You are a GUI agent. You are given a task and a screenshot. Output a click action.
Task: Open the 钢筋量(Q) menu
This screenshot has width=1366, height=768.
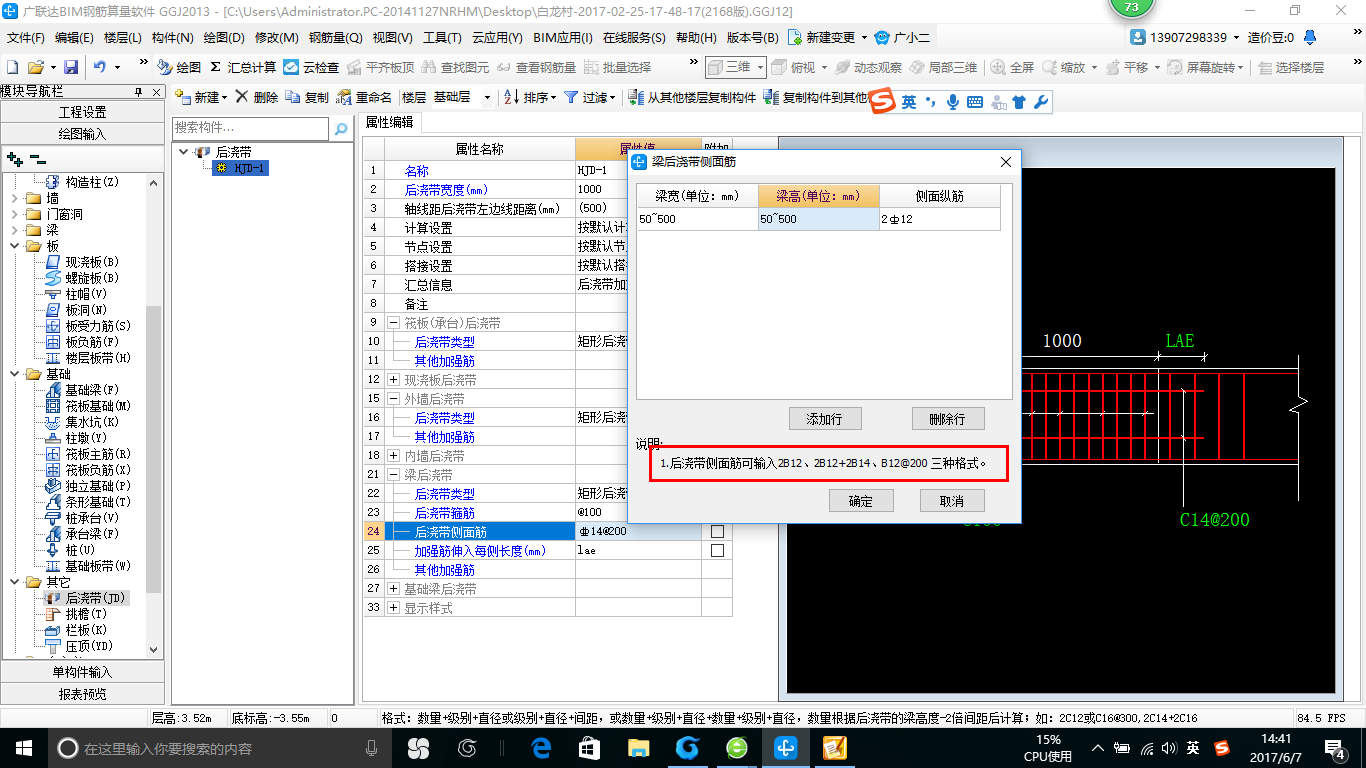tap(335, 38)
